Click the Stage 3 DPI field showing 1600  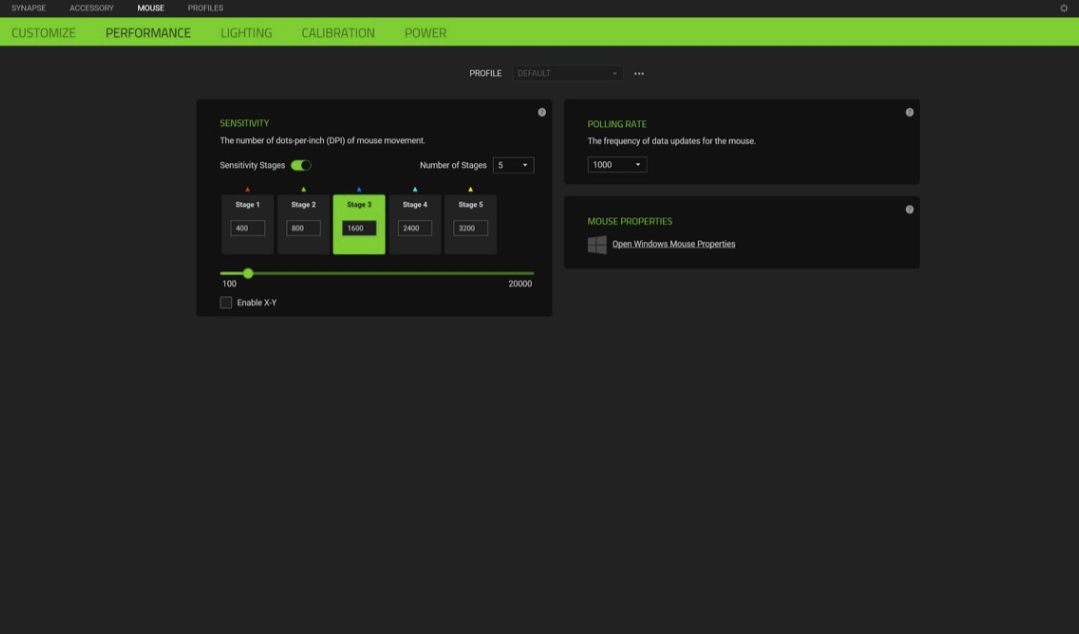click(359, 228)
